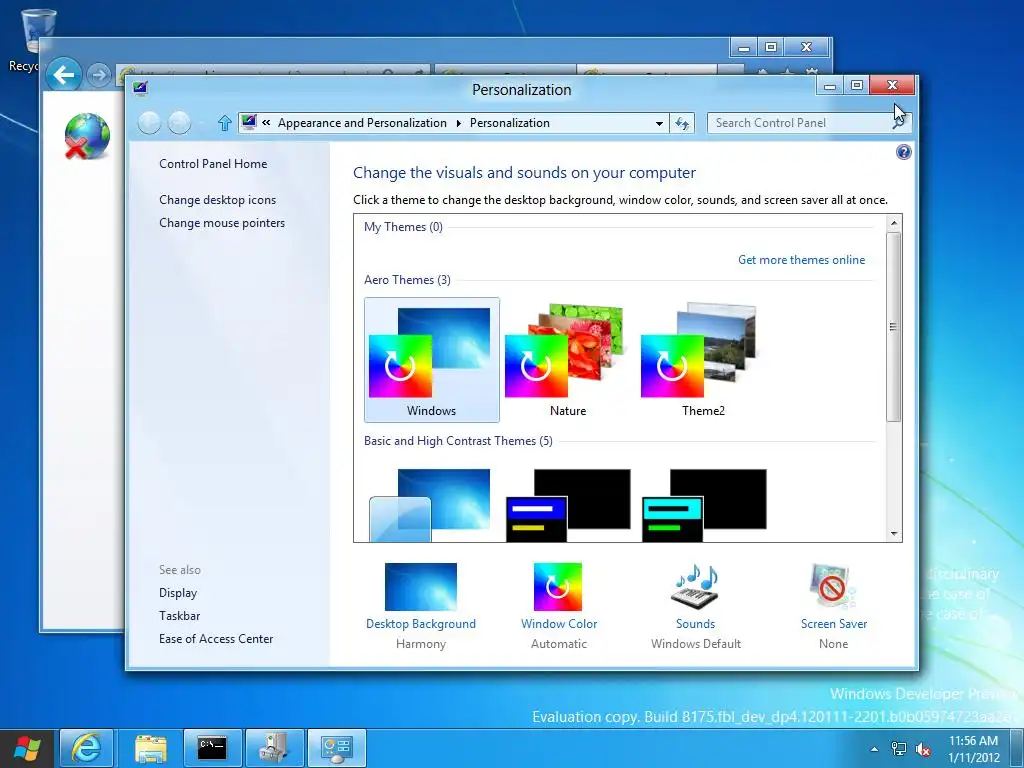Click Change mouse pointers link
The image size is (1024, 768).
[222, 223]
